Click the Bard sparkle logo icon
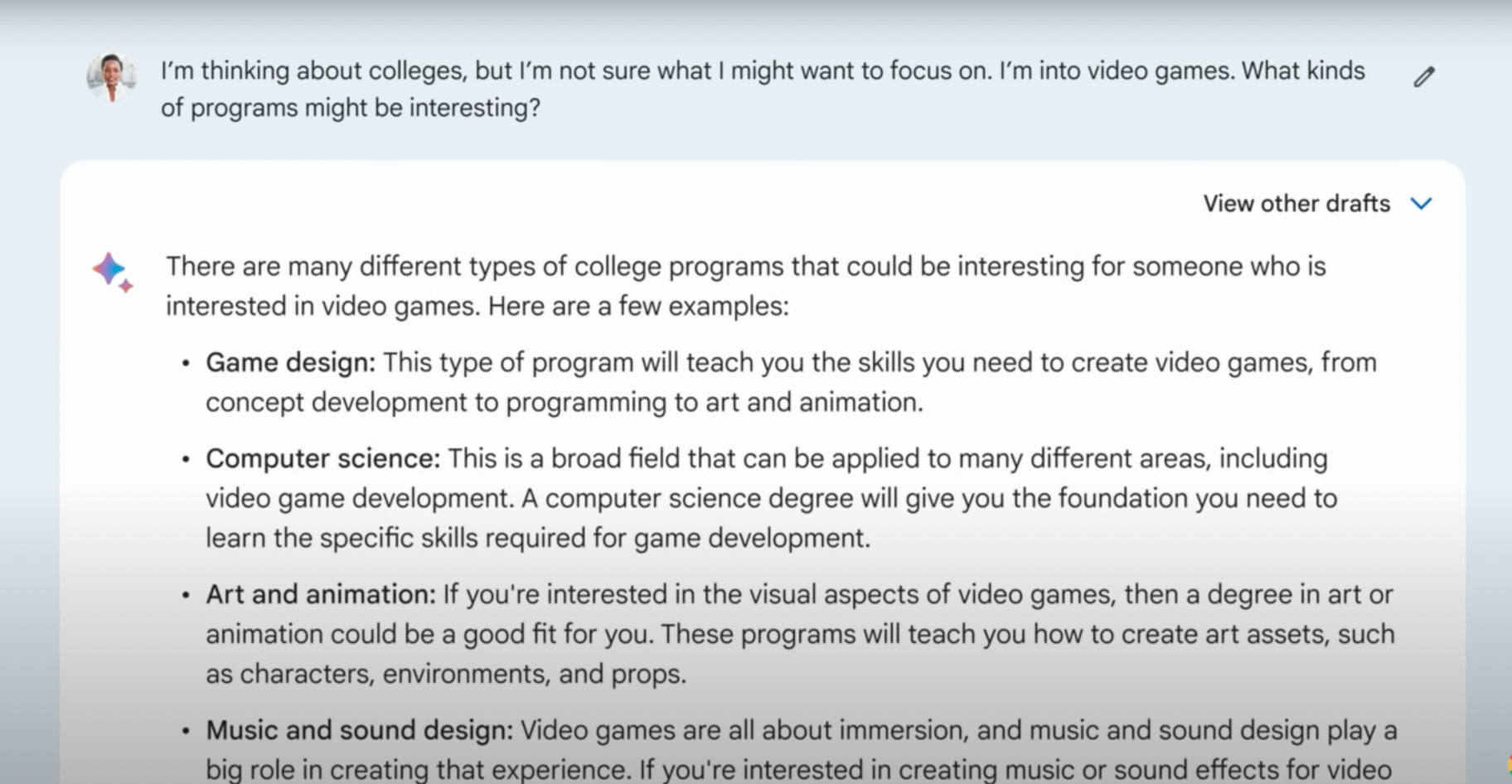The height and width of the screenshot is (784, 1512). coord(113,272)
